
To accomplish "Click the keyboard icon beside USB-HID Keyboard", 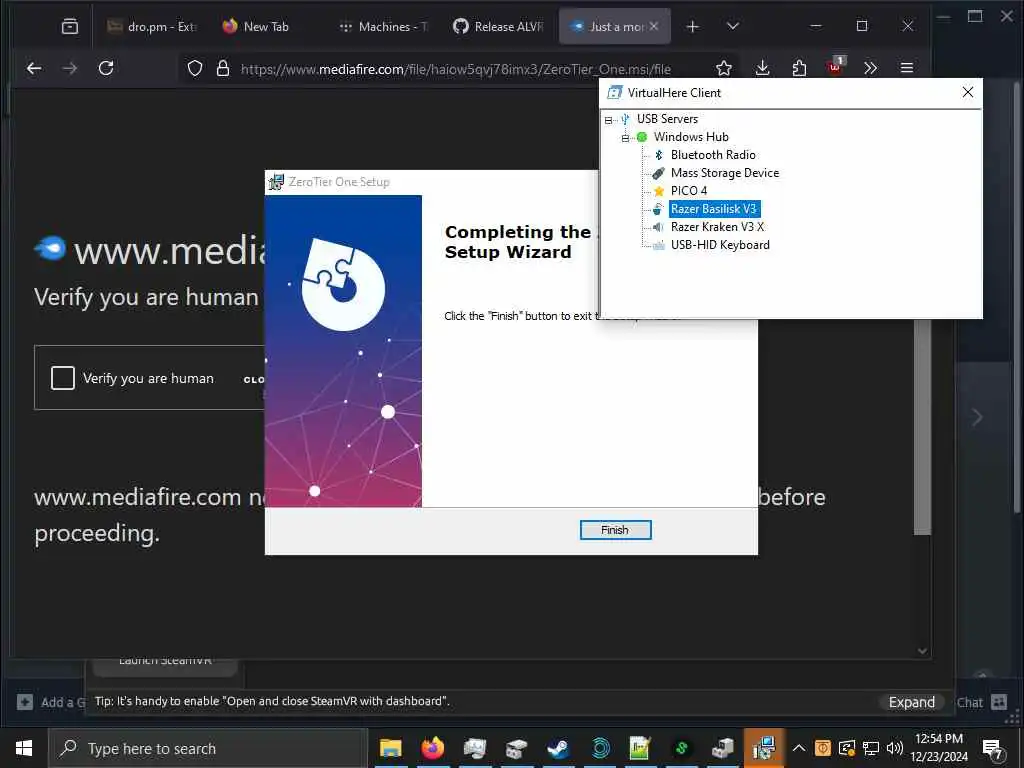I will point(658,245).
